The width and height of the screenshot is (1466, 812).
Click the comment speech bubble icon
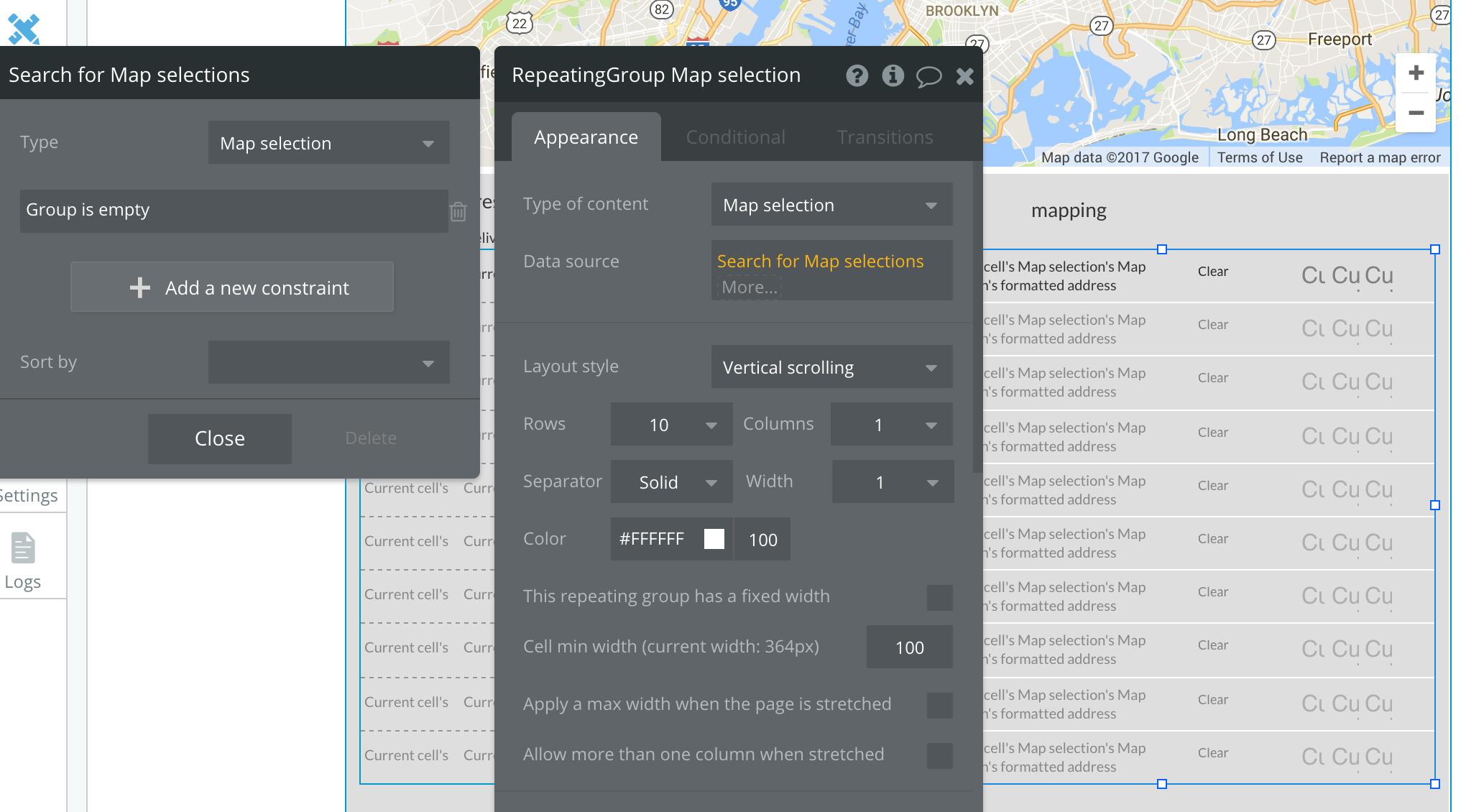coord(928,76)
